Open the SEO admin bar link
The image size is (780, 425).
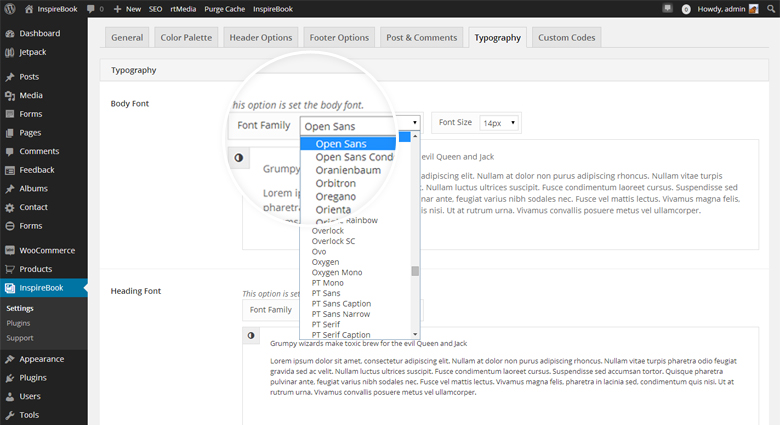click(x=155, y=9)
